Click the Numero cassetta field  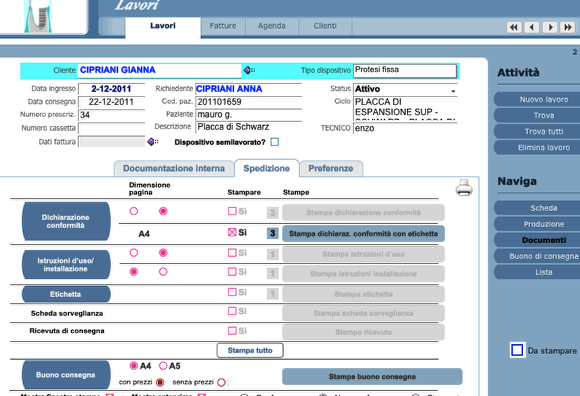click(x=111, y=128)
